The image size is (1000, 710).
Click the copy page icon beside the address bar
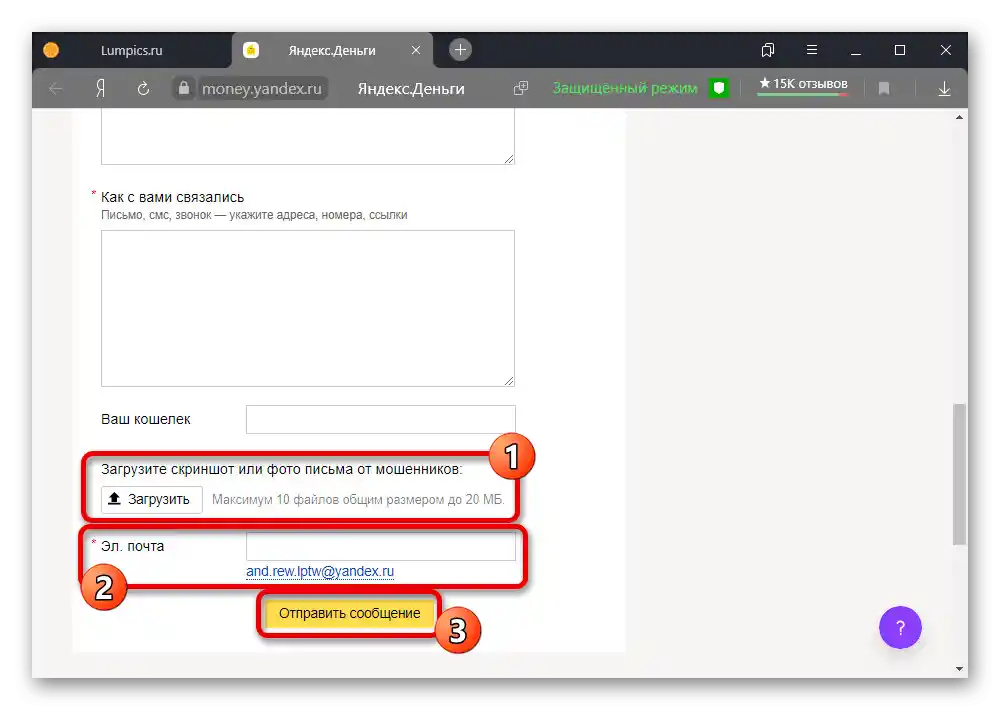point(520,88)
